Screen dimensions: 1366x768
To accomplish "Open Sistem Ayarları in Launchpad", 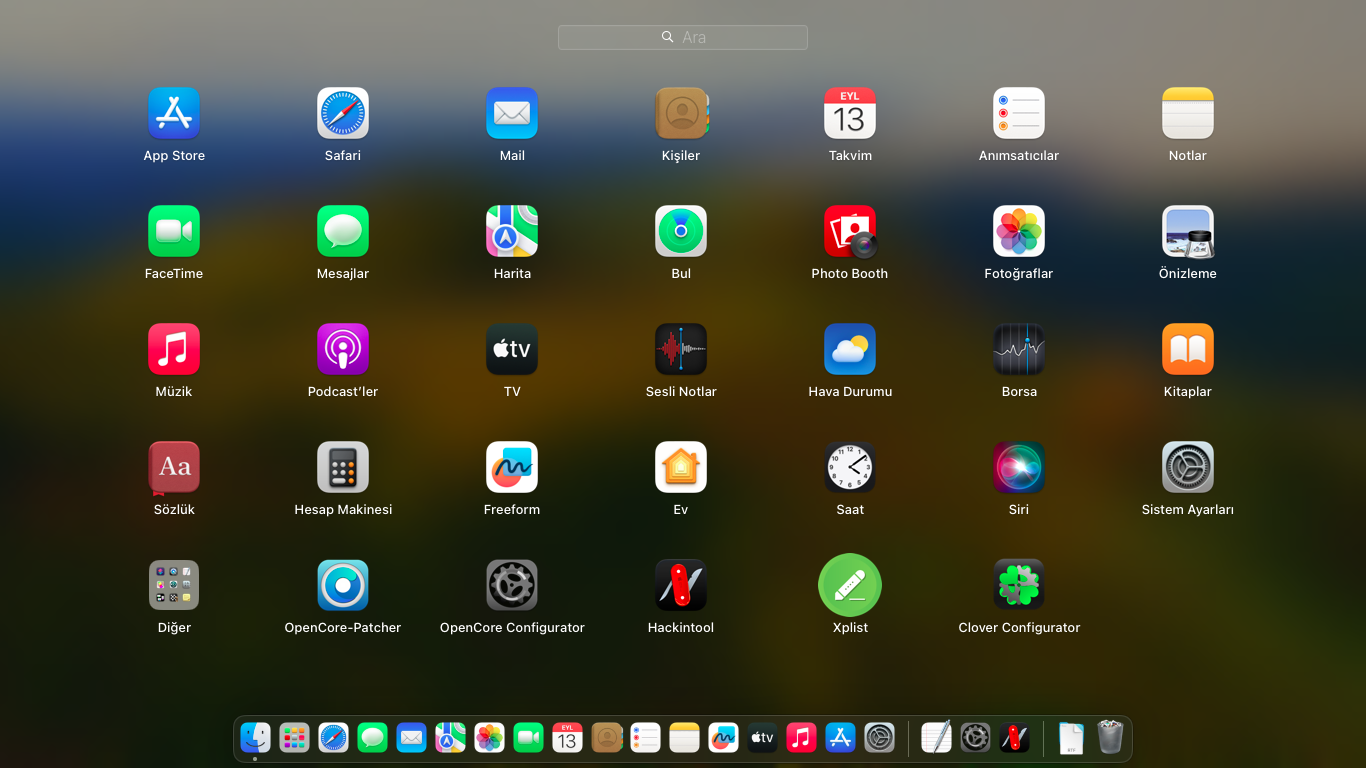I will tap(1188, 468).
